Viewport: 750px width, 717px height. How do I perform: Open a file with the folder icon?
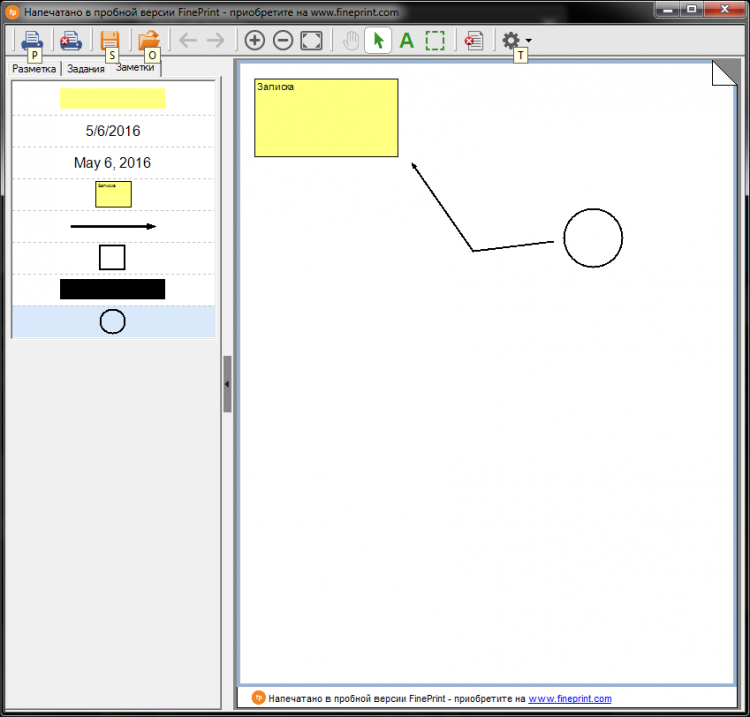pyautogui.click(x=149, y=40)
